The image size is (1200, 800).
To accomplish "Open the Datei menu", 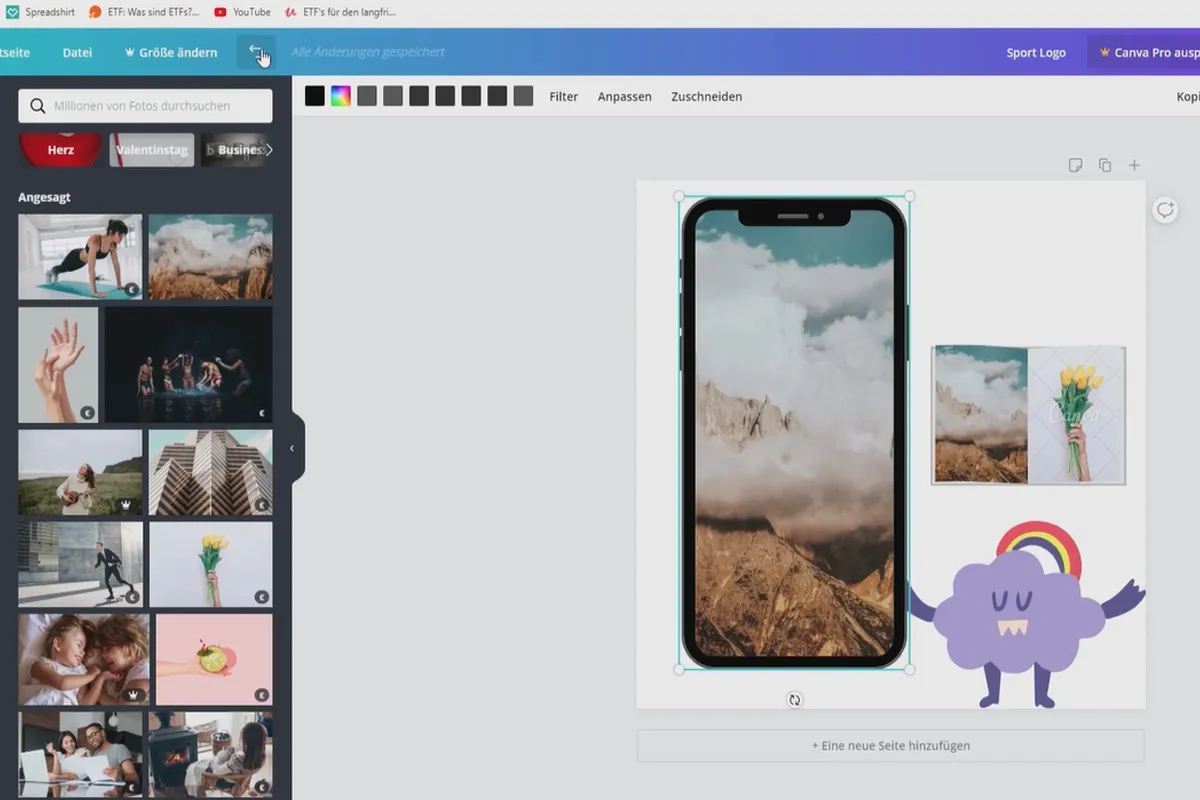I will [77, 52].
